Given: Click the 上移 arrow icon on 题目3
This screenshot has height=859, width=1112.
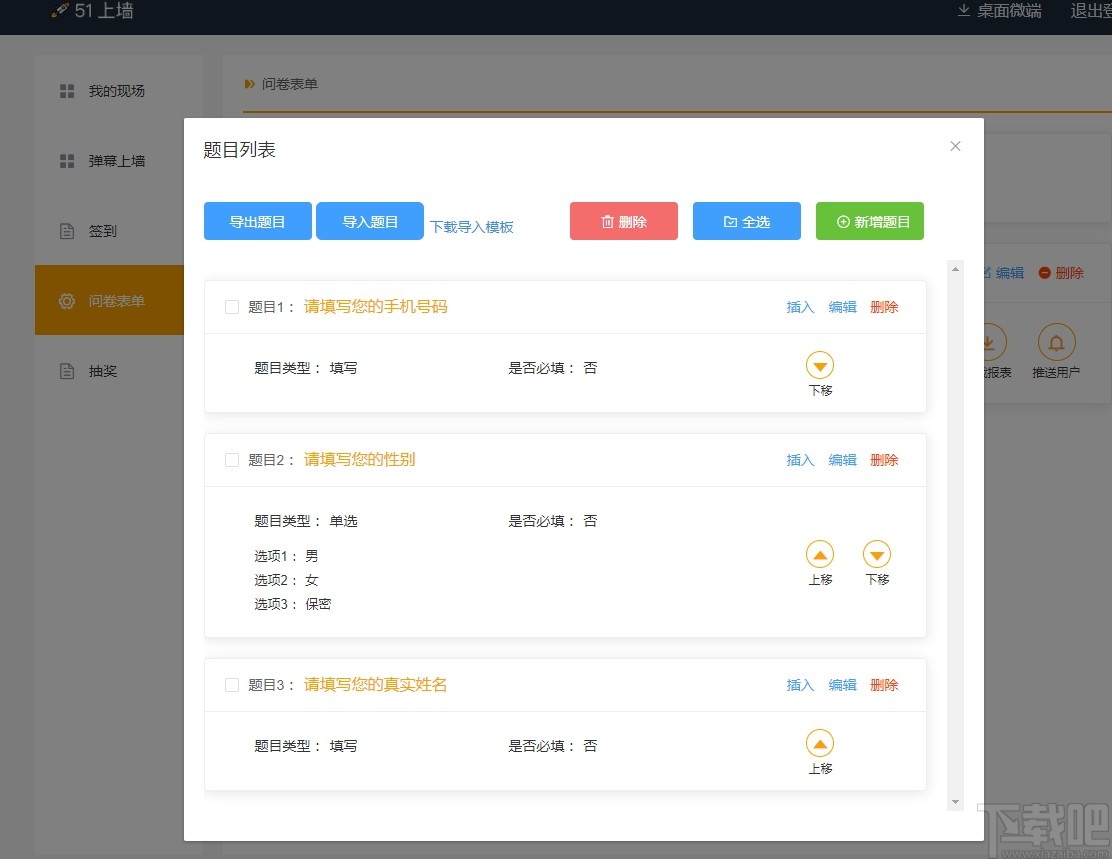Looking at the screenshot, I should 820,742.
